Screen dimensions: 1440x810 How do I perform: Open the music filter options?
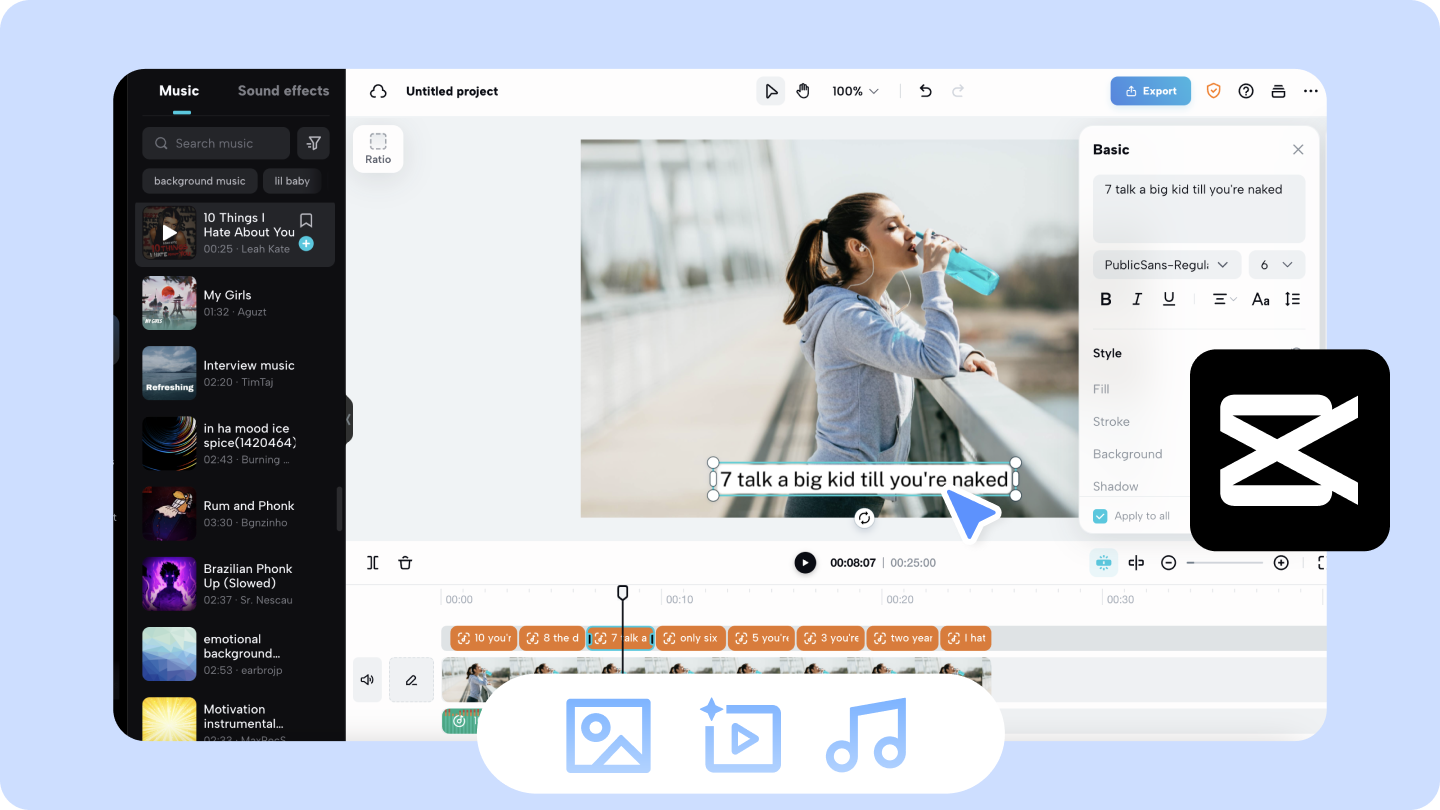point(313,143)
